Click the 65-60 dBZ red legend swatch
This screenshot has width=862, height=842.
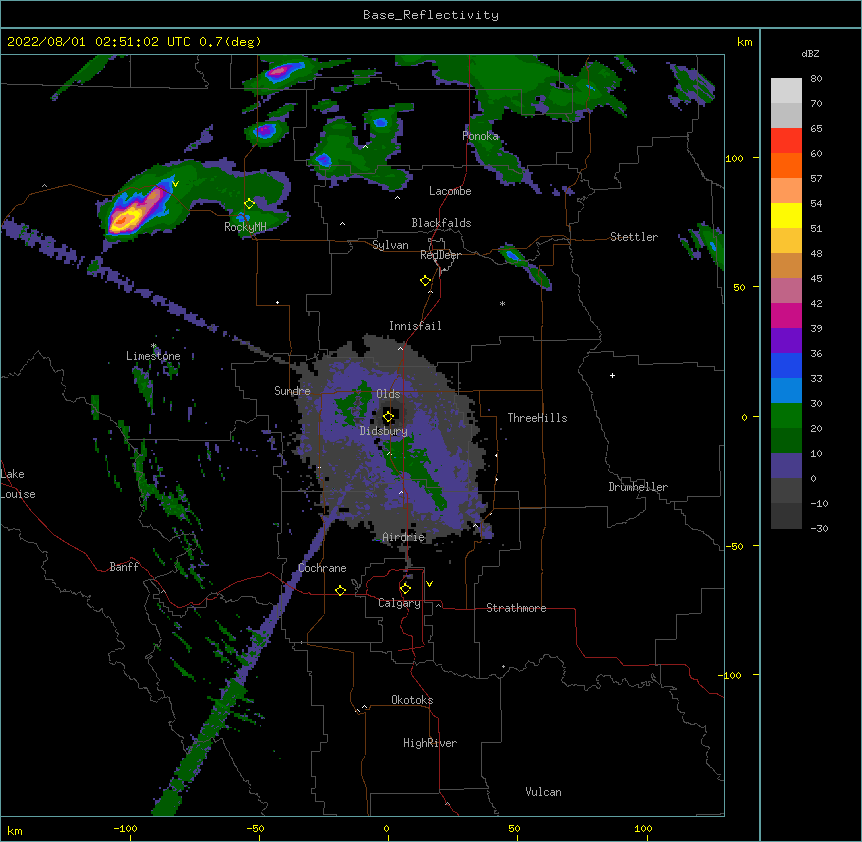[x=786, y=140]
